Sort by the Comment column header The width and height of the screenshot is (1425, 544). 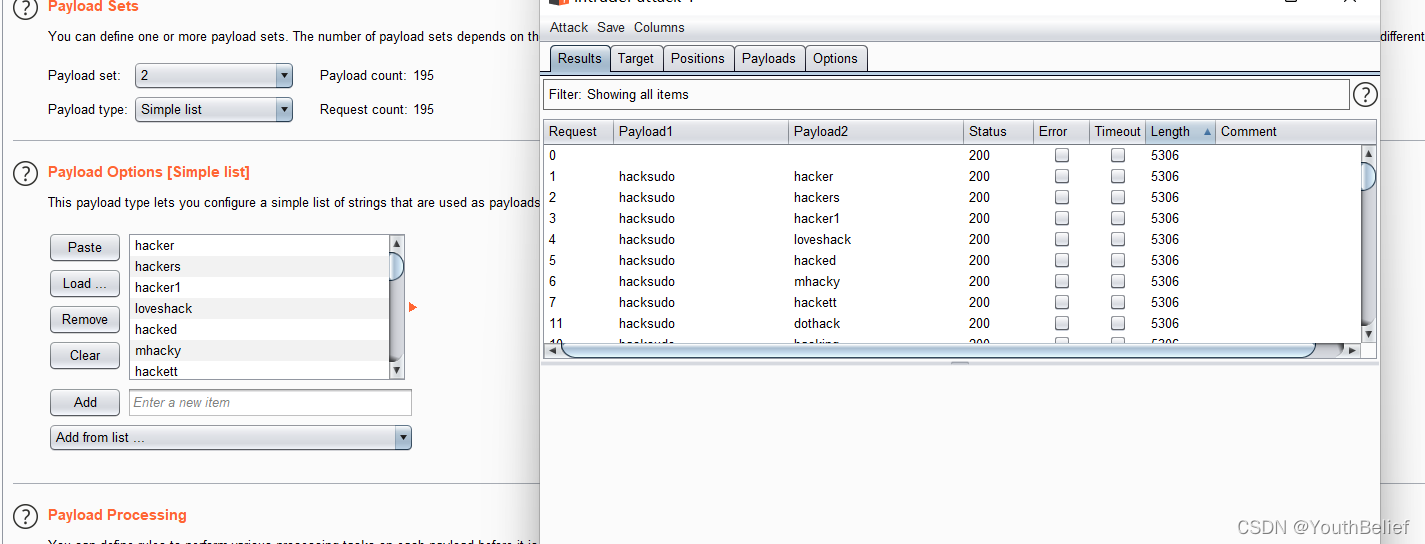coord(1295,132)
